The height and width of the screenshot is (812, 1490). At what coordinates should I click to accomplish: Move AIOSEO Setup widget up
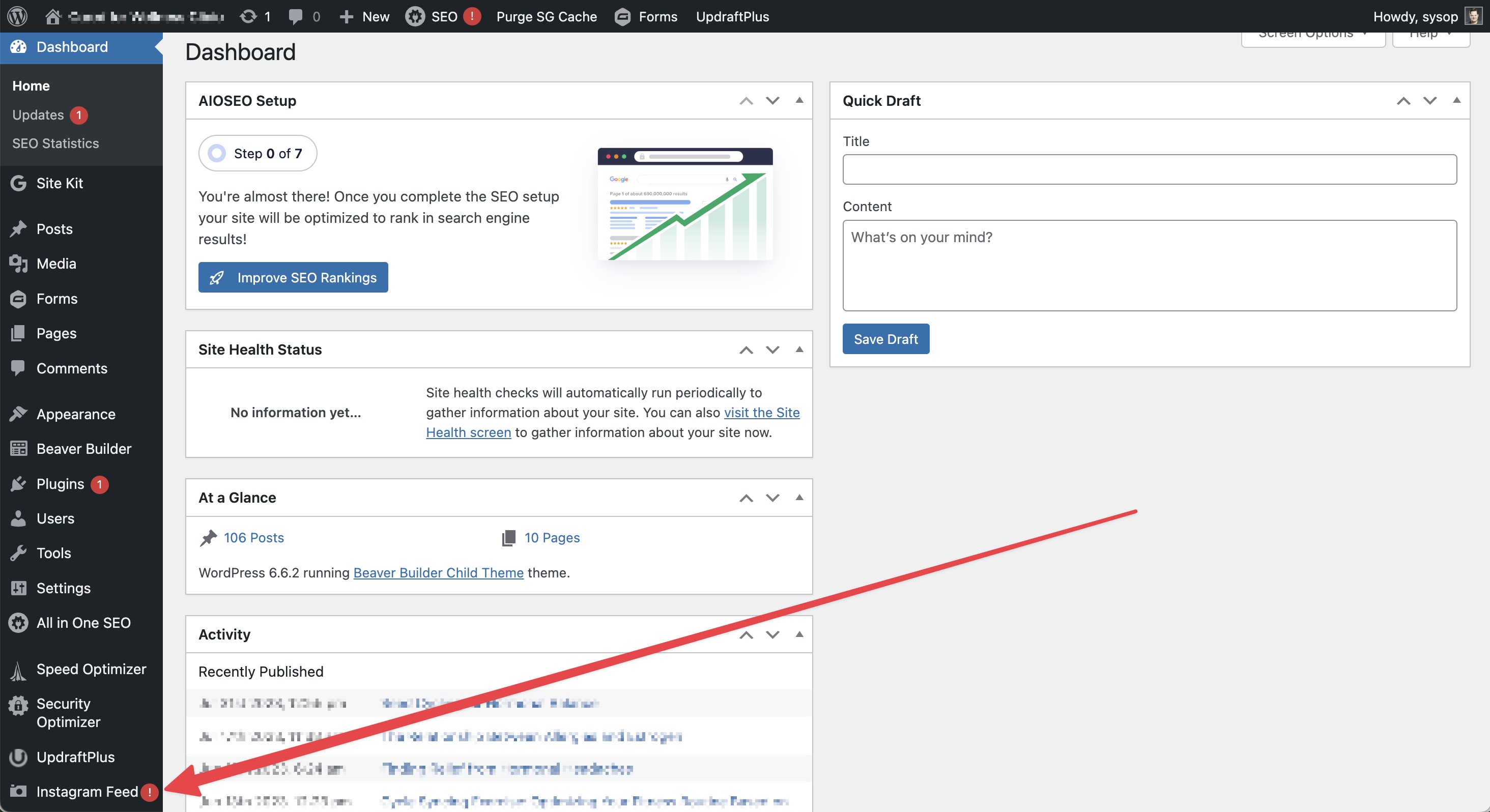click(x=746, y=101)
